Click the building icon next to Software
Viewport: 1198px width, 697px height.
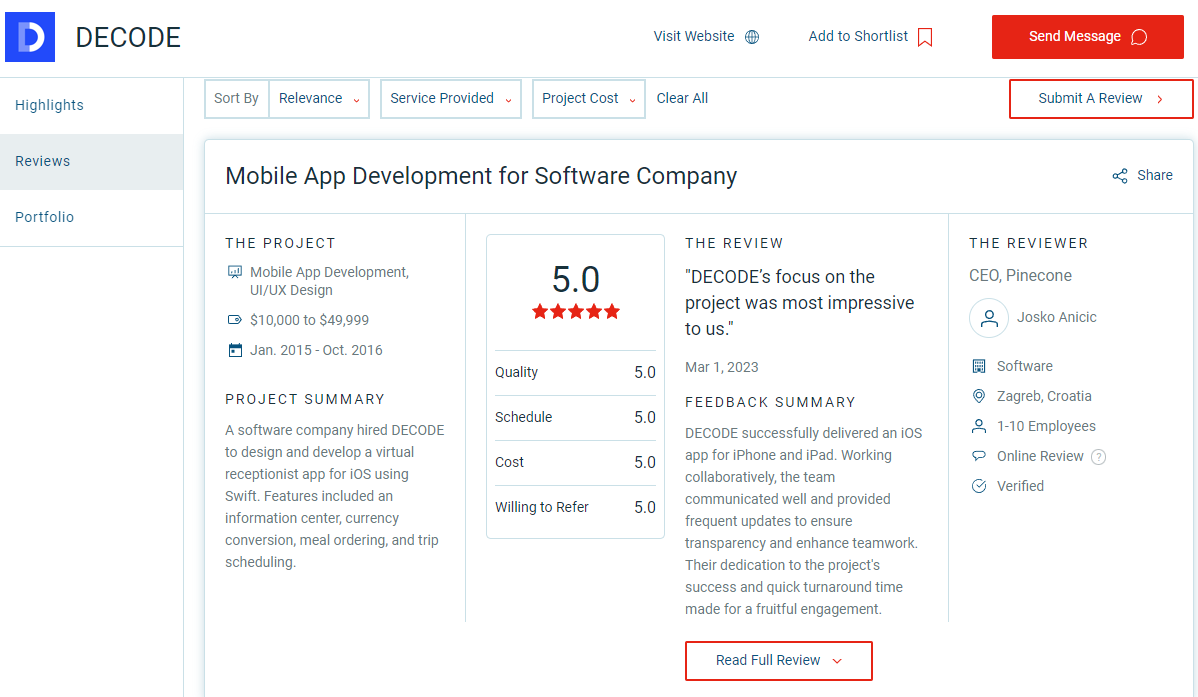point(979,366)
